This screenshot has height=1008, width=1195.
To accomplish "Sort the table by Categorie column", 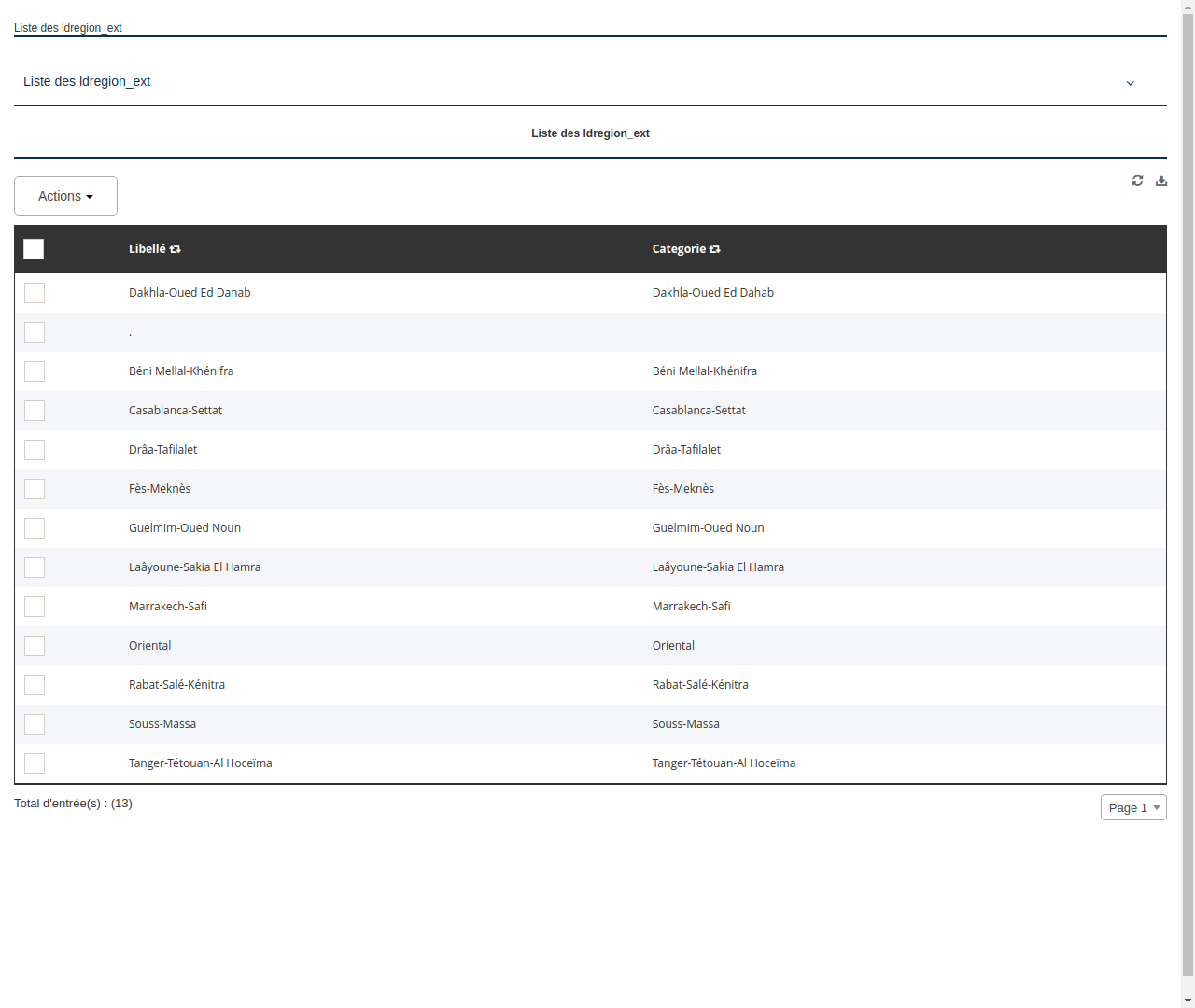I will click(x=714, y=249).
